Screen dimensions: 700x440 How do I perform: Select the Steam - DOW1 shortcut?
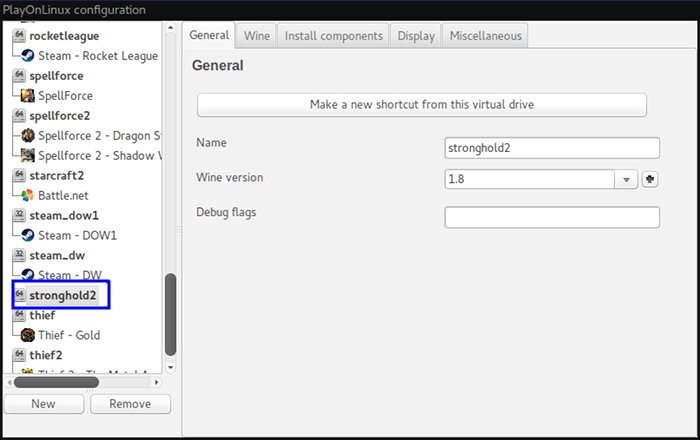(77, 235)
